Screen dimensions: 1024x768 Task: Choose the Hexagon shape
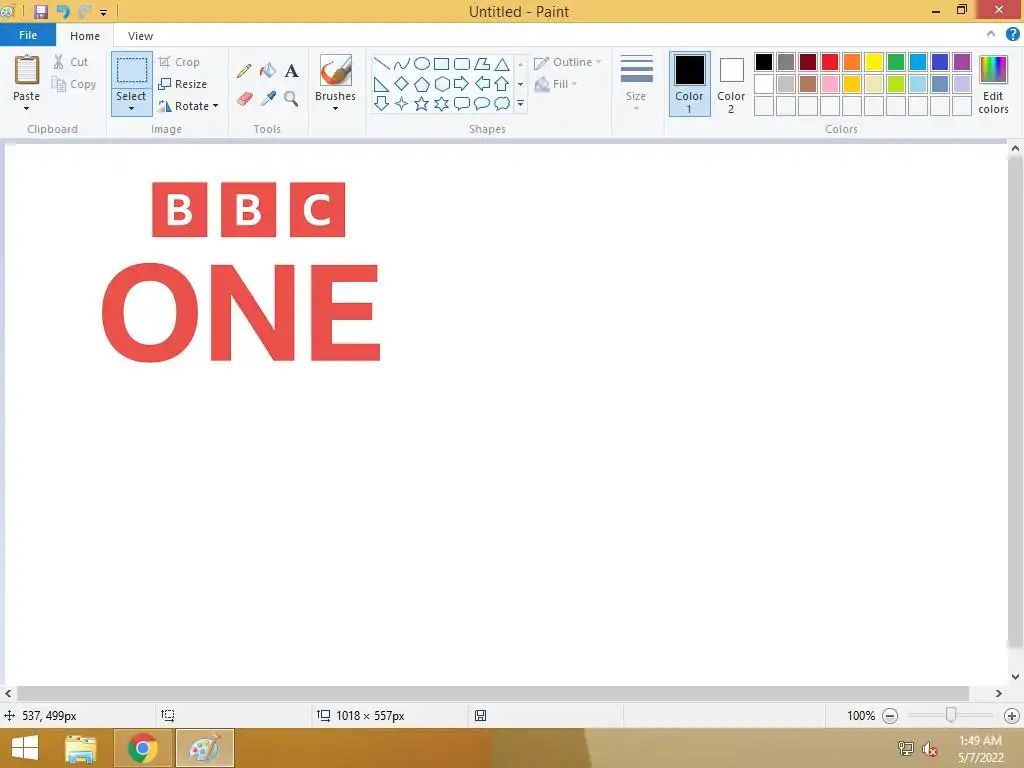pos(441,84)
